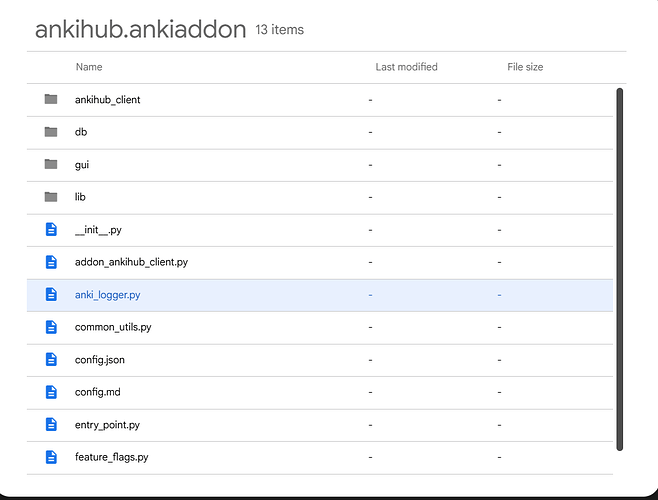Click the vertical scrollbar of the file list
The image size is (658, 500).
click(620, 268)
